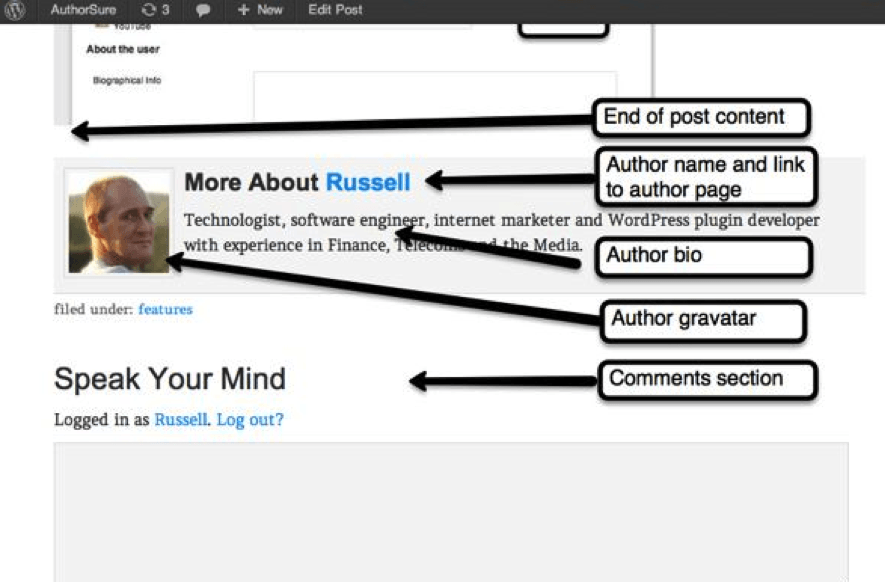The width and height of the screenshot is (886, 583).
Task: Open the AuthorSure site menu
Action: tap(83, 10)
